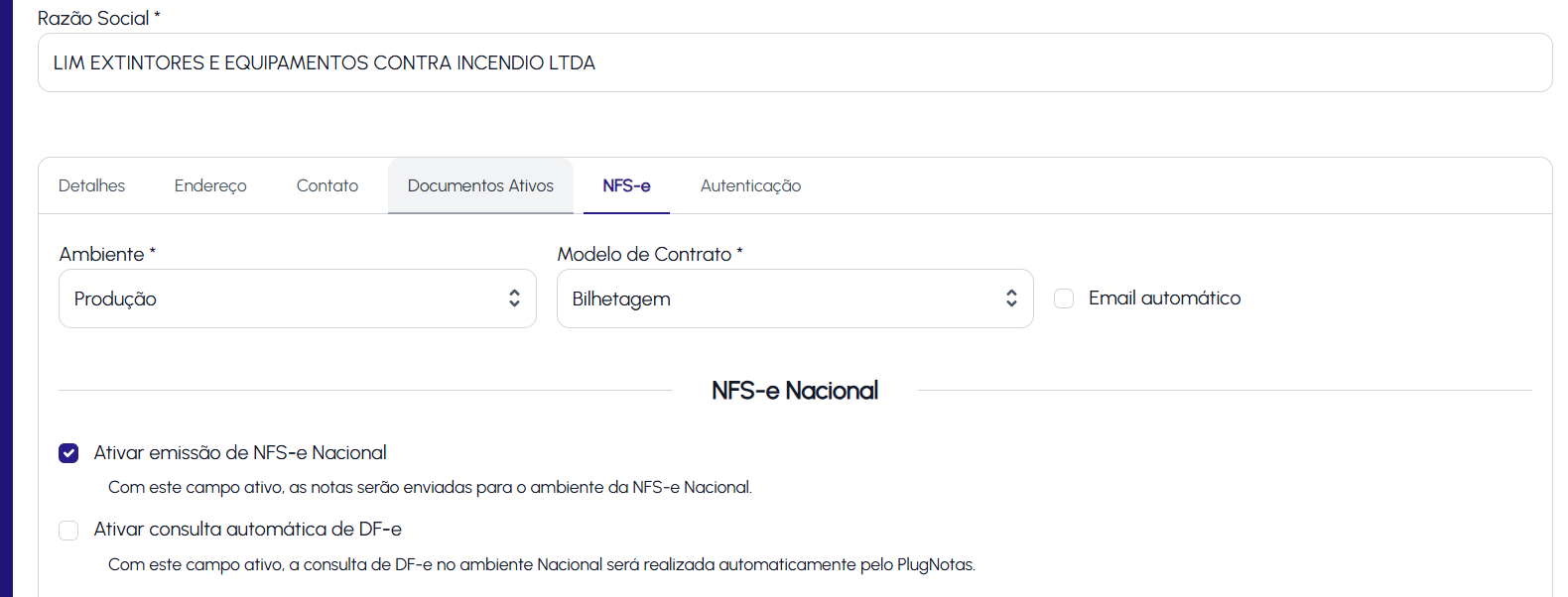The width and height of the screenshot is (1568, 597).
Task: Switch to the Detalhes tab
Action: (x=91, y=186)
